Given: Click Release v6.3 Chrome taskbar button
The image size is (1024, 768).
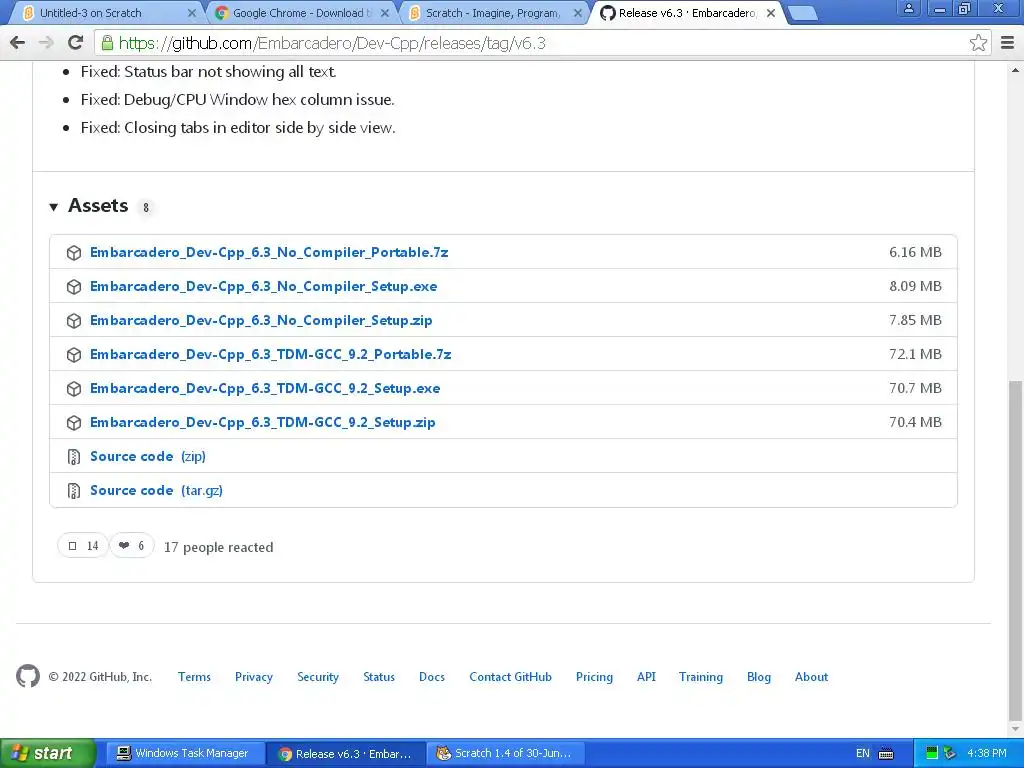Looking at the screenshot, I should (346, 753).
